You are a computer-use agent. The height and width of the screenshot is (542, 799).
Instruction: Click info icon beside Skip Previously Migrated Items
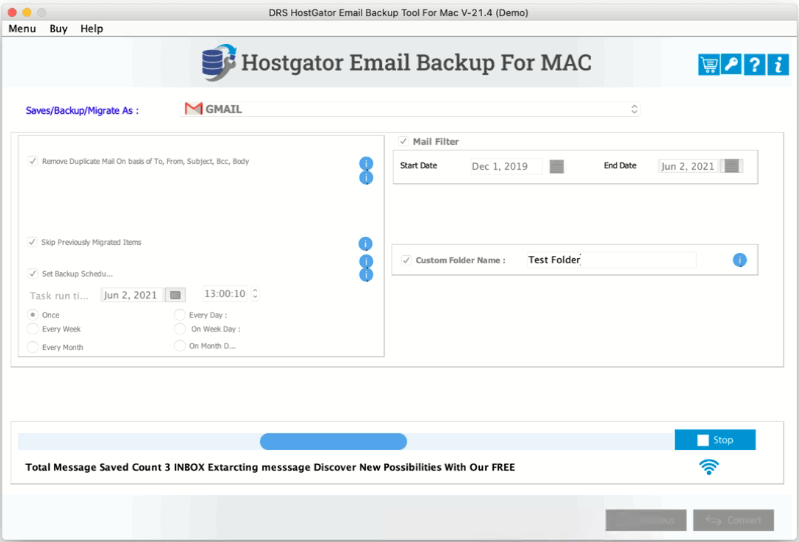(365, 243)
